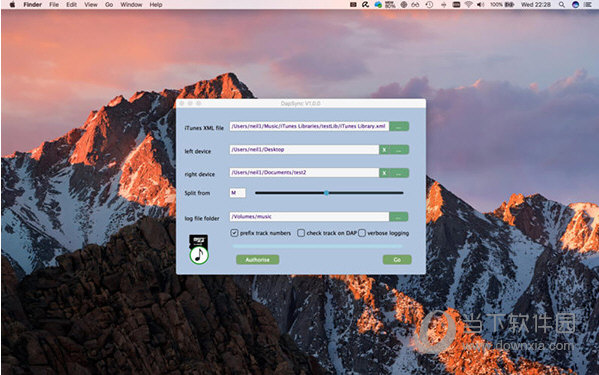Open the Window menu
Screen dimensions: 599x375
(131, 5)
